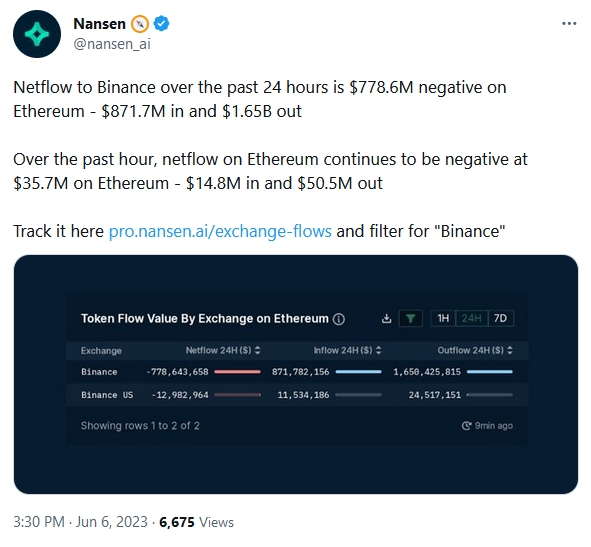Click the blue verified checkmark badge
Viewport: 591px width, 547px height.
162,24
